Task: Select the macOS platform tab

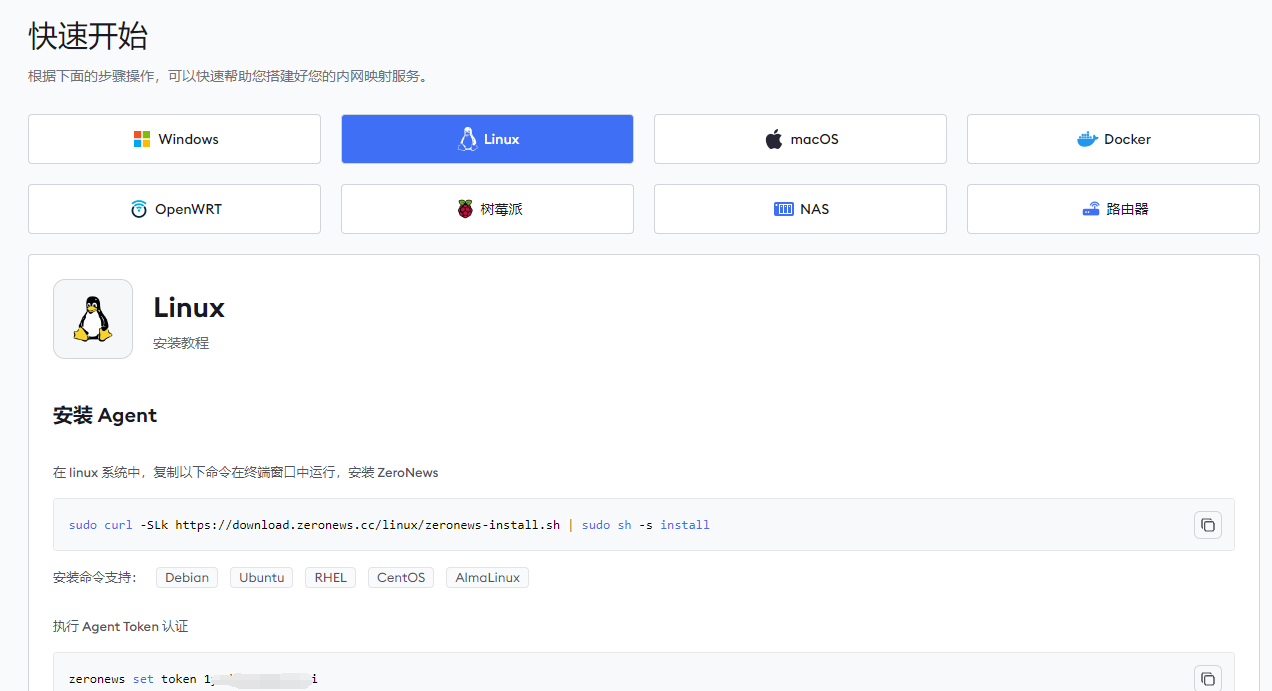Action: 800,139
